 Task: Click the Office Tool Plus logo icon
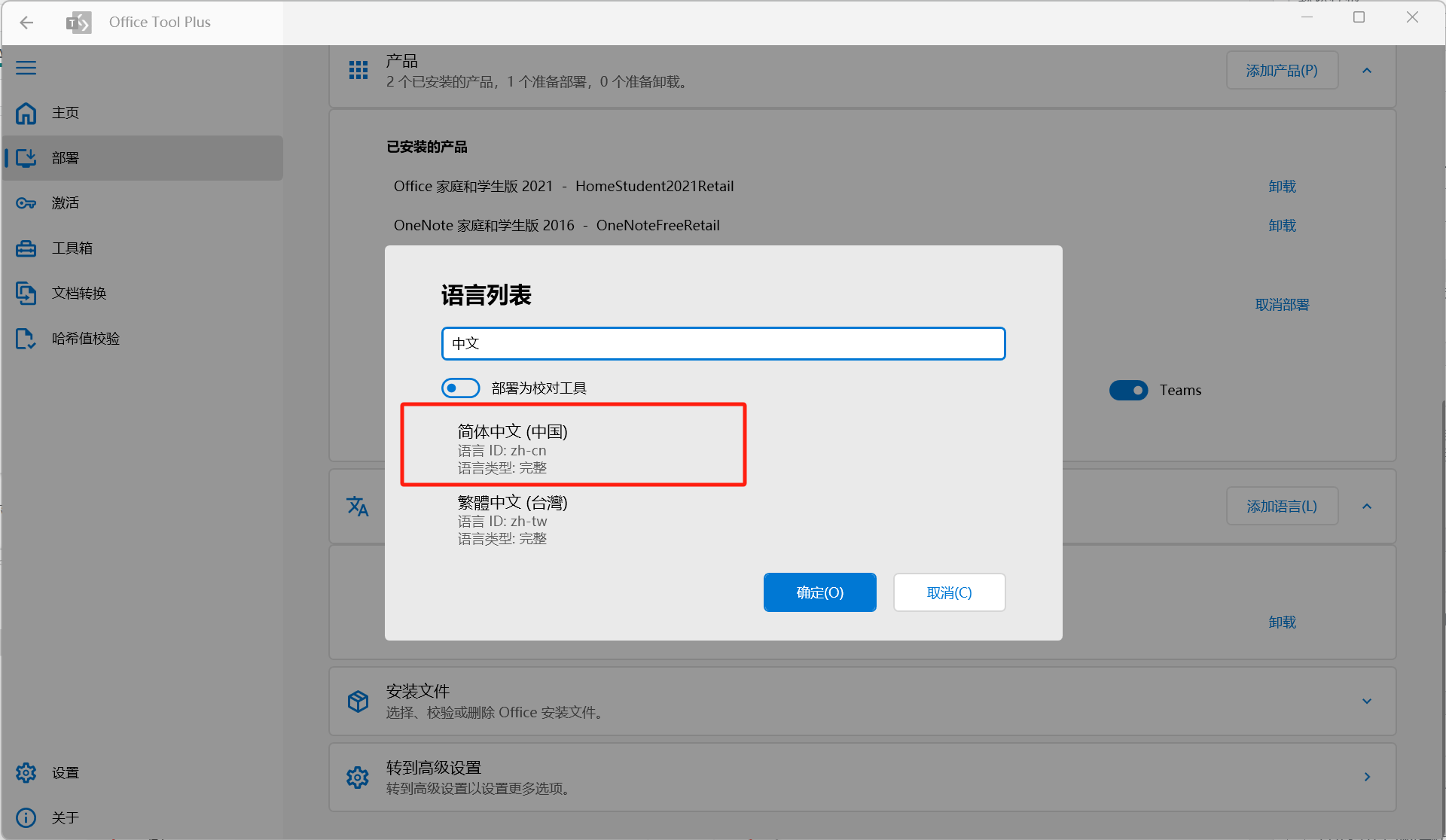tap(78, 23)
